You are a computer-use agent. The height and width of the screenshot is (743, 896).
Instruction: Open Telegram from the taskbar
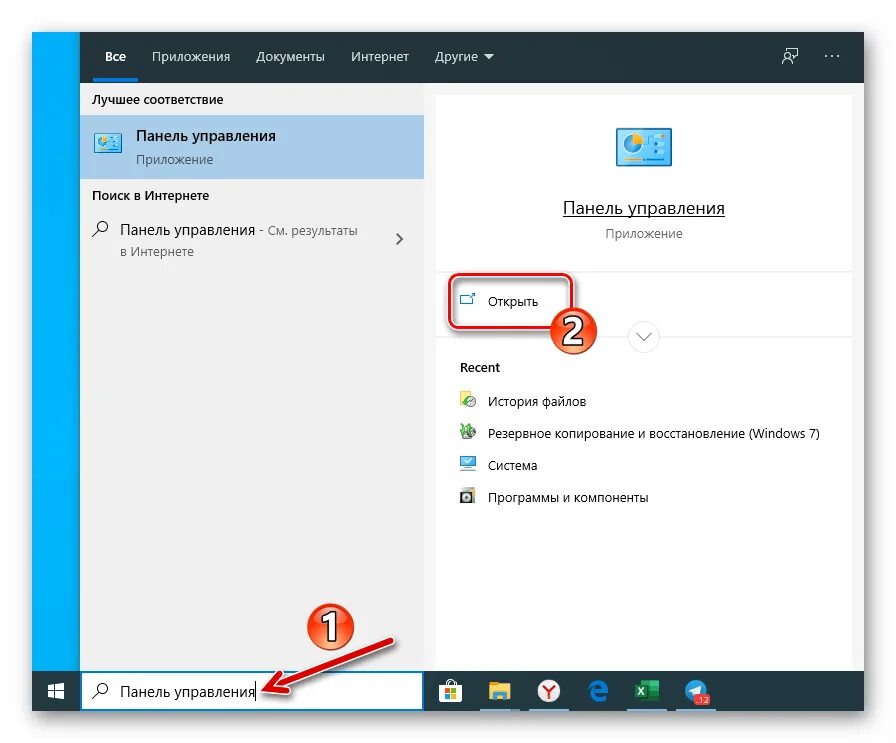697,692
